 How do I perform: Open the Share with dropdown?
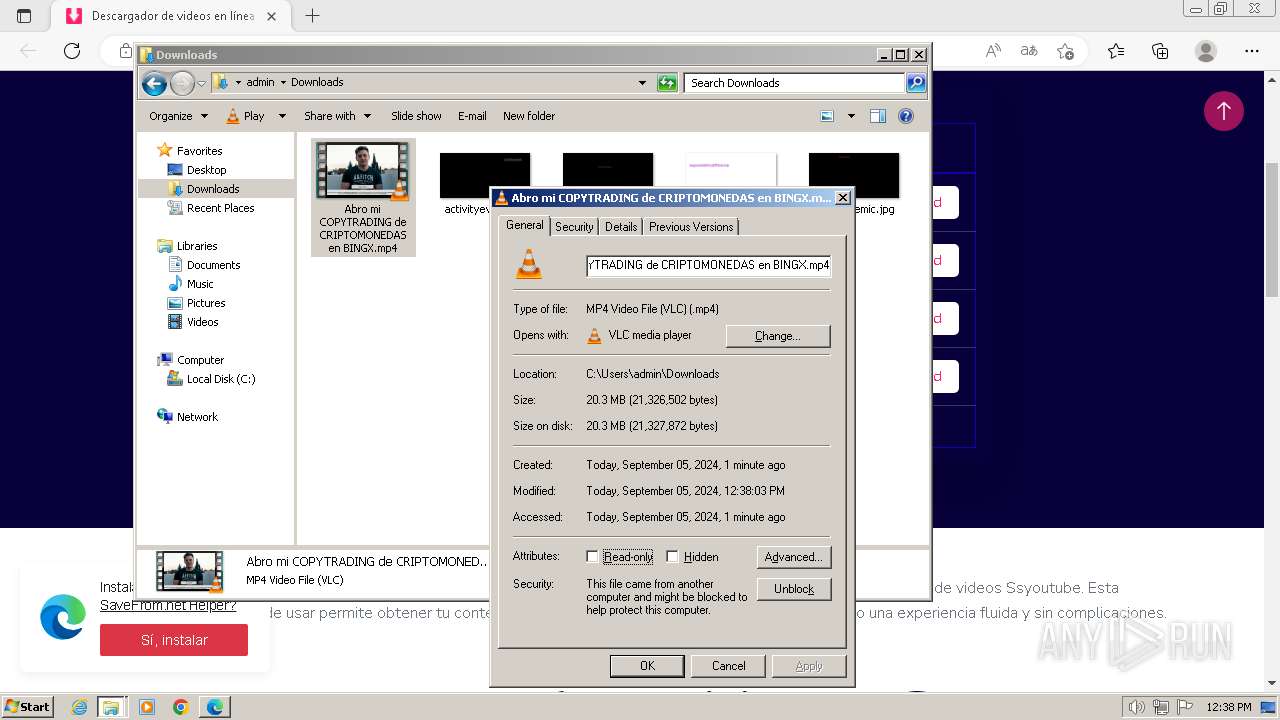pyautogui.click(x=337, y=116)
